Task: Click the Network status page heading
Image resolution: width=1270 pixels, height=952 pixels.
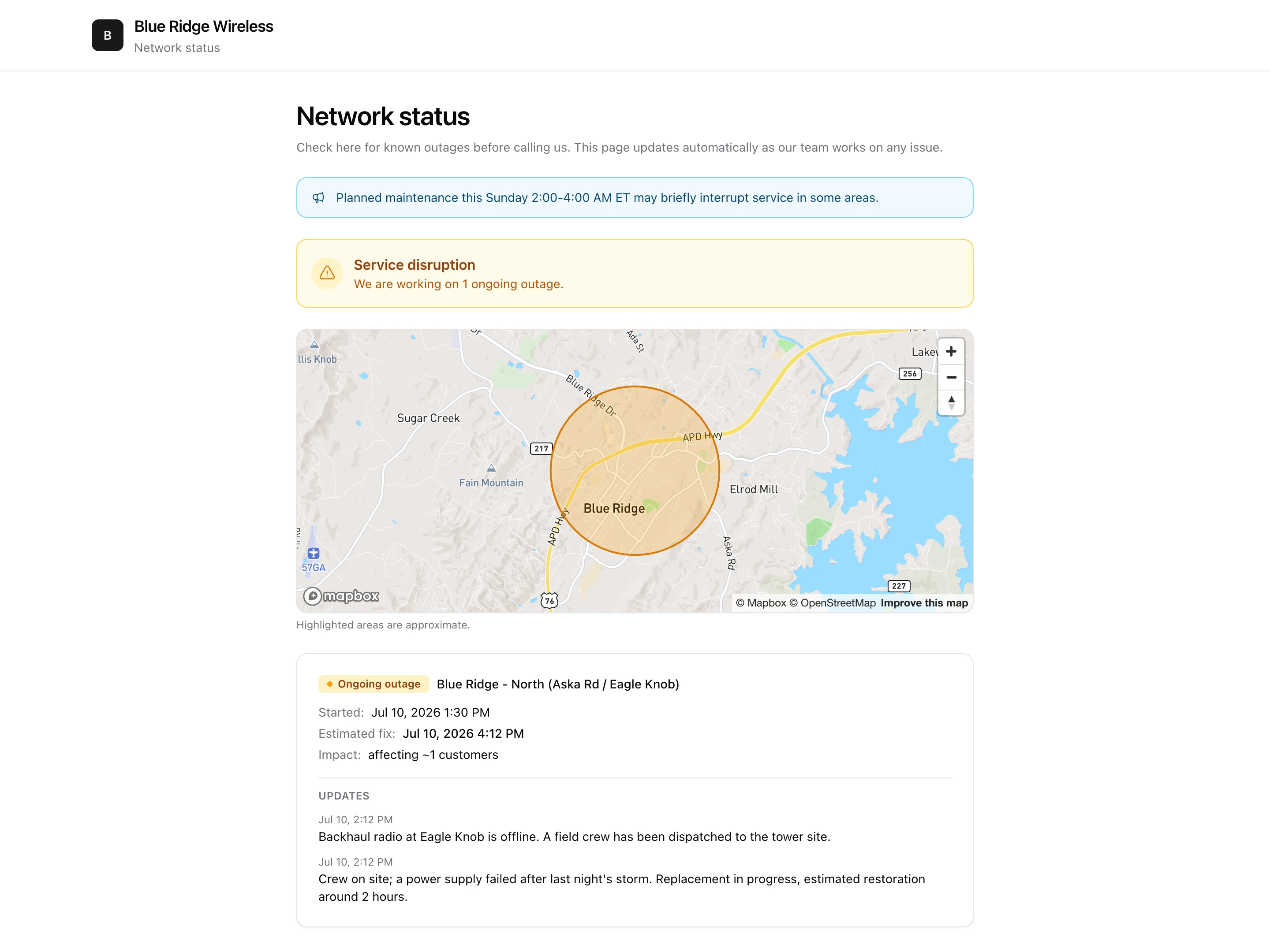Action: click(x=383, y=116)
